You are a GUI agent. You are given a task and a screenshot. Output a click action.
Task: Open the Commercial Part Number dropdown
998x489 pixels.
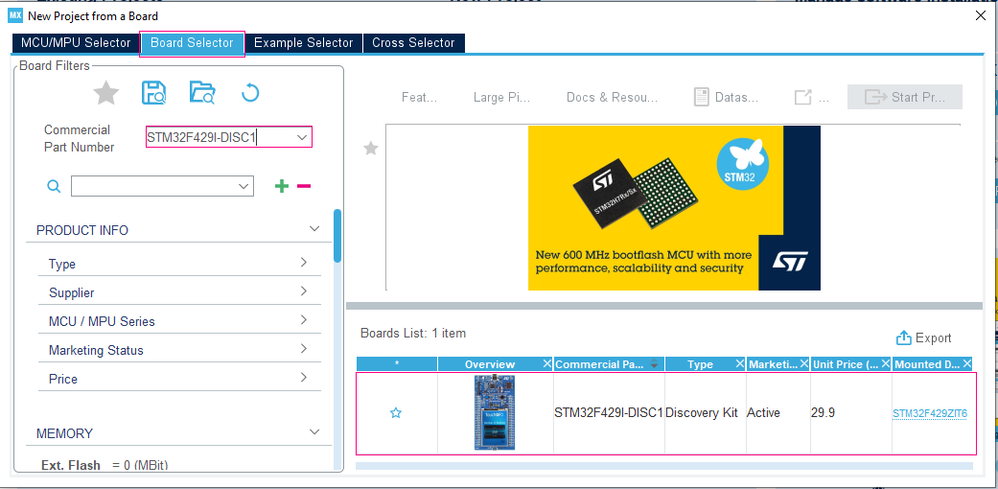[x=302, y=137]
